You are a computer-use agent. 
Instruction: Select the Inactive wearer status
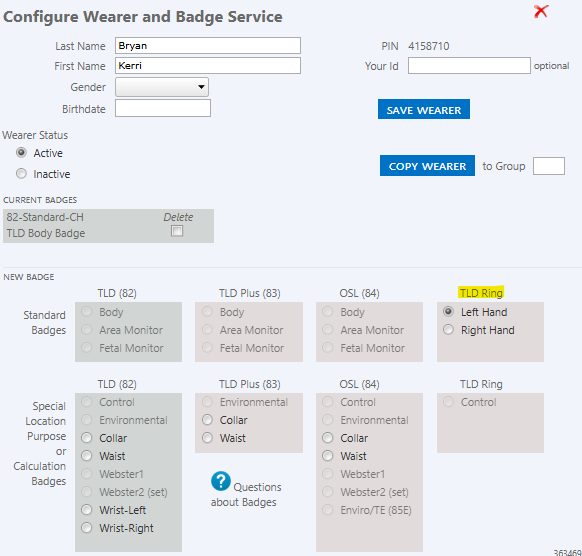coord(22,174)
